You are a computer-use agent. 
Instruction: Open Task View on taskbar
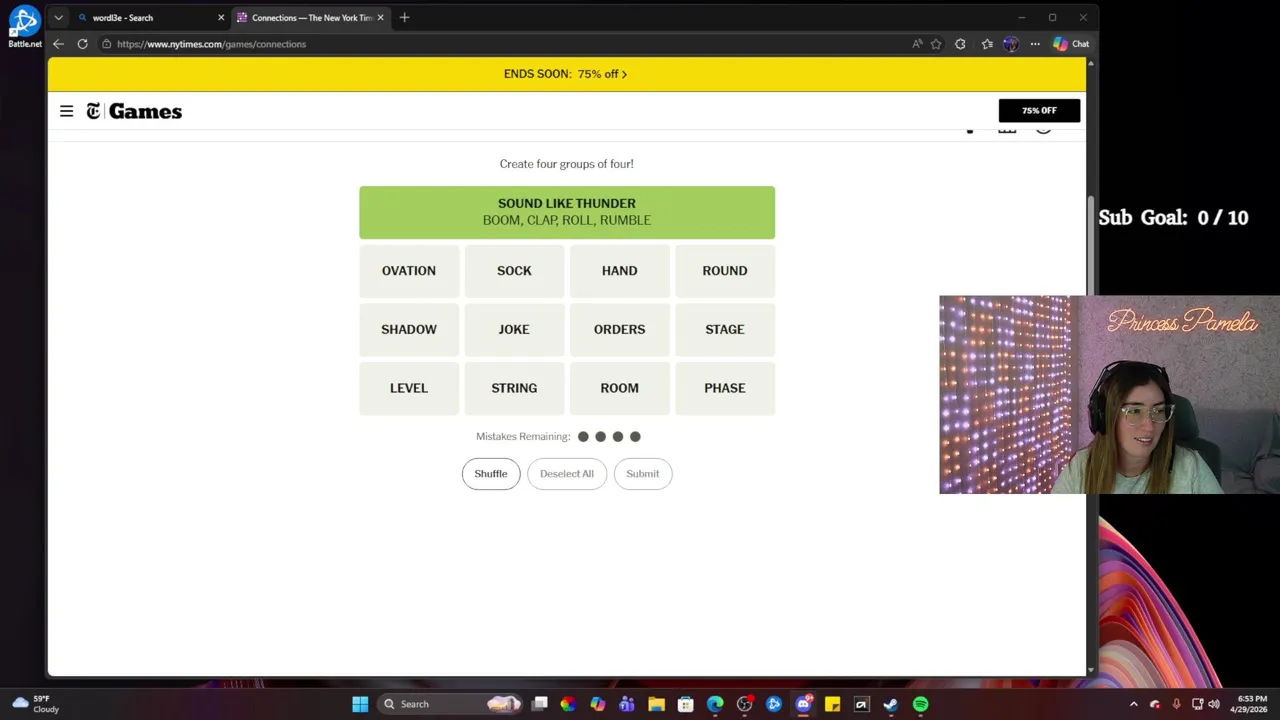539,704
